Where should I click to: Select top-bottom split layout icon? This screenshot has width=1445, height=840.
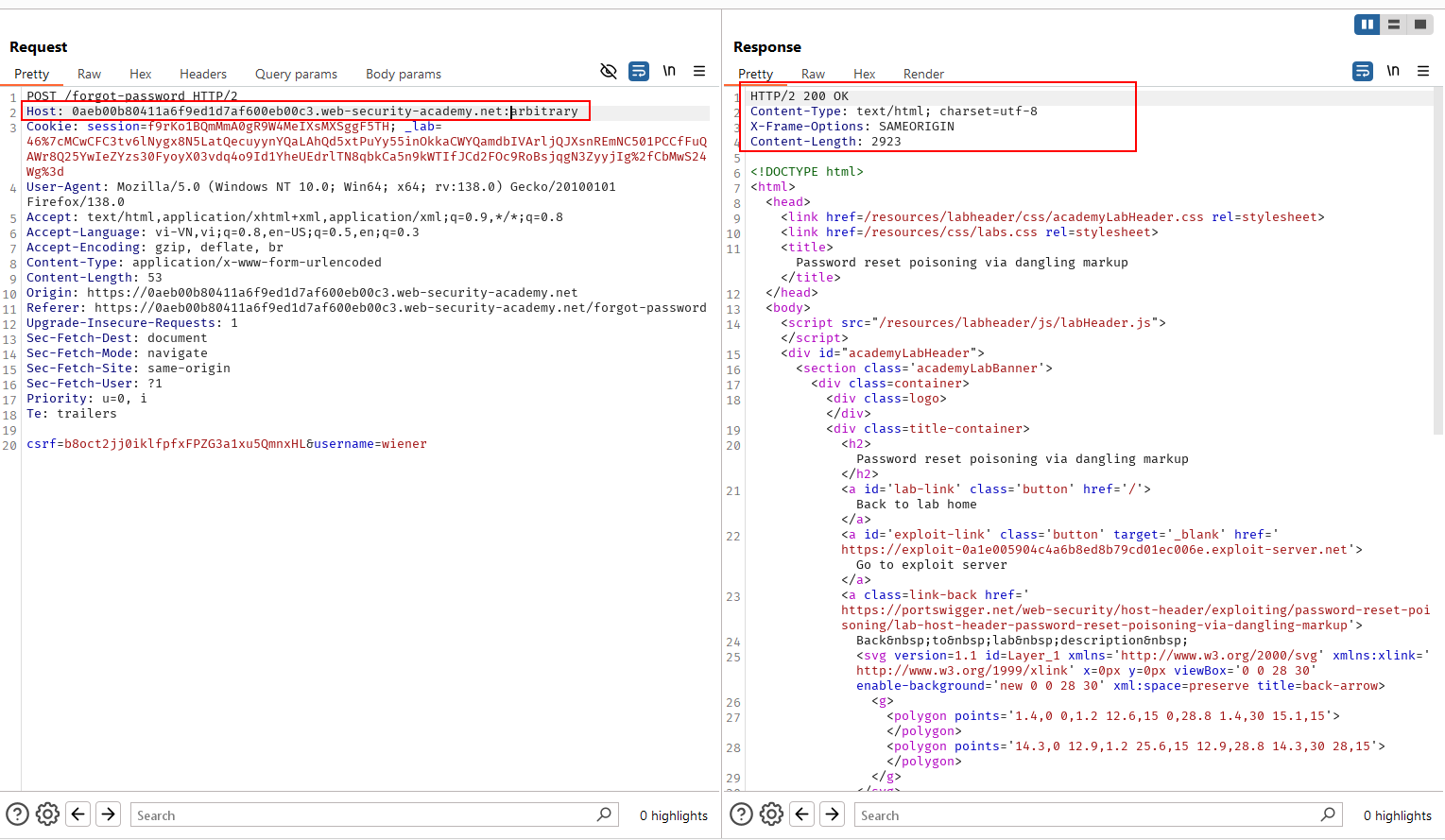[x=1393, y=25]
